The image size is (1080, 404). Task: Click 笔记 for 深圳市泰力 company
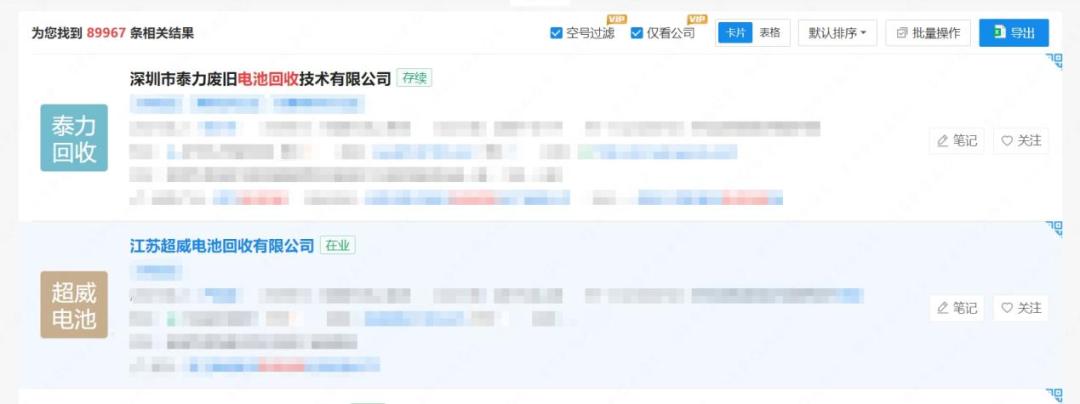coord(957,141)
